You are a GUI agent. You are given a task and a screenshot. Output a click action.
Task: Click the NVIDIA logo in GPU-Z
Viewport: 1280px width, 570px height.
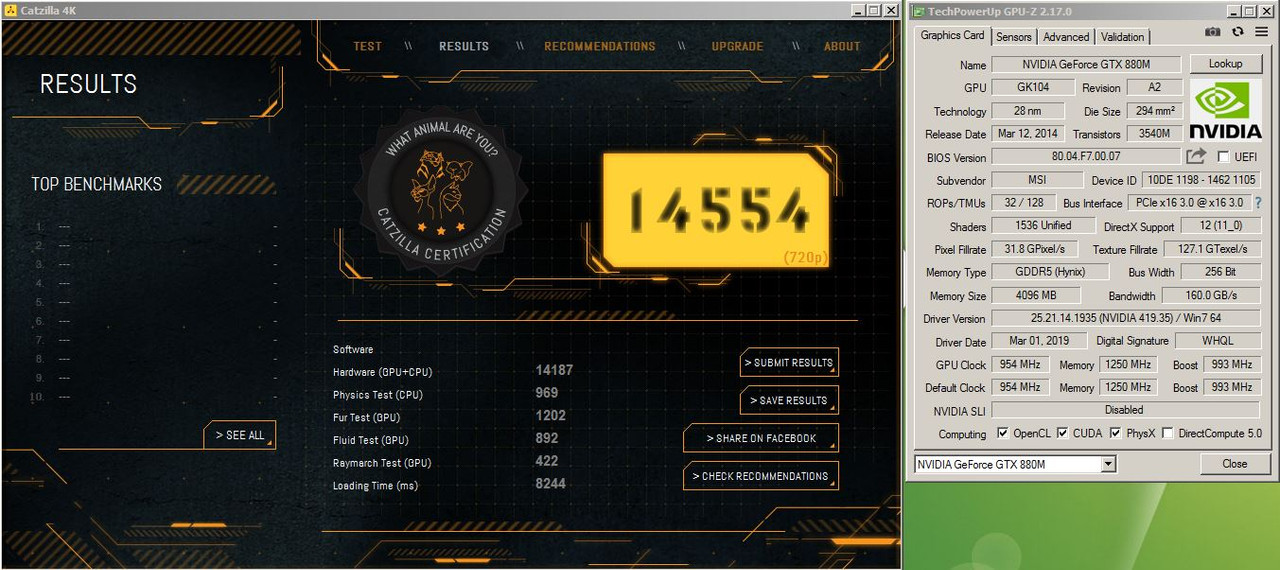click(1227, 109)
